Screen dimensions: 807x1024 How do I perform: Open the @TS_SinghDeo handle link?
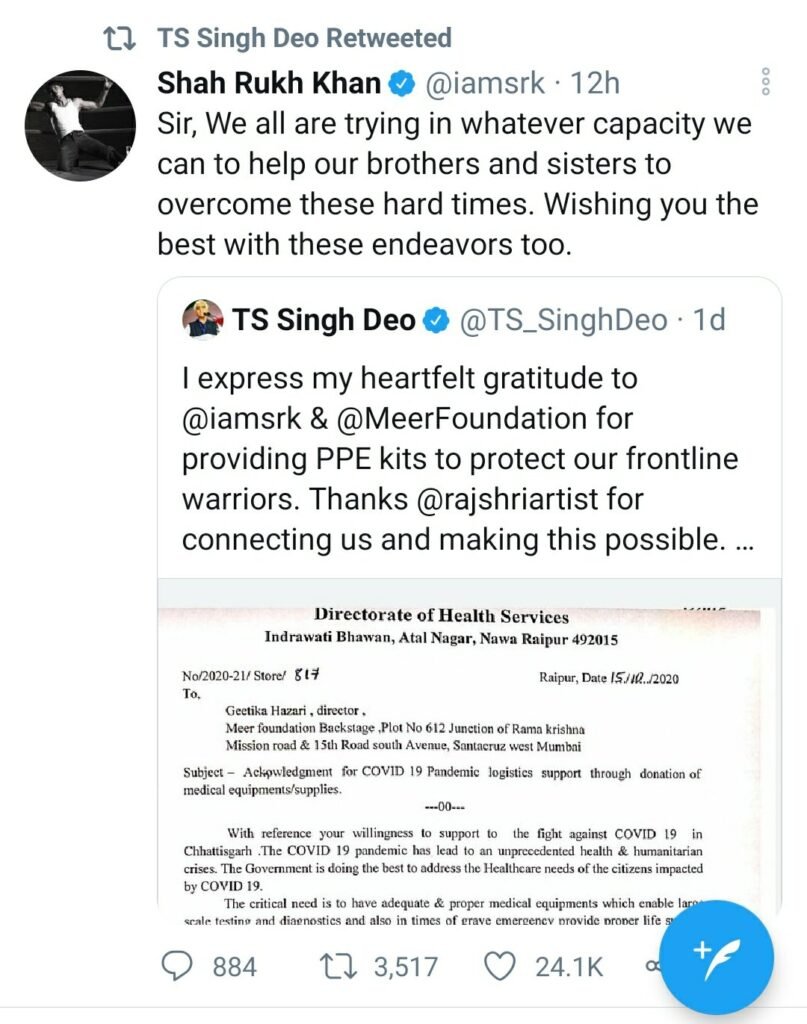(x=563, y=321)
